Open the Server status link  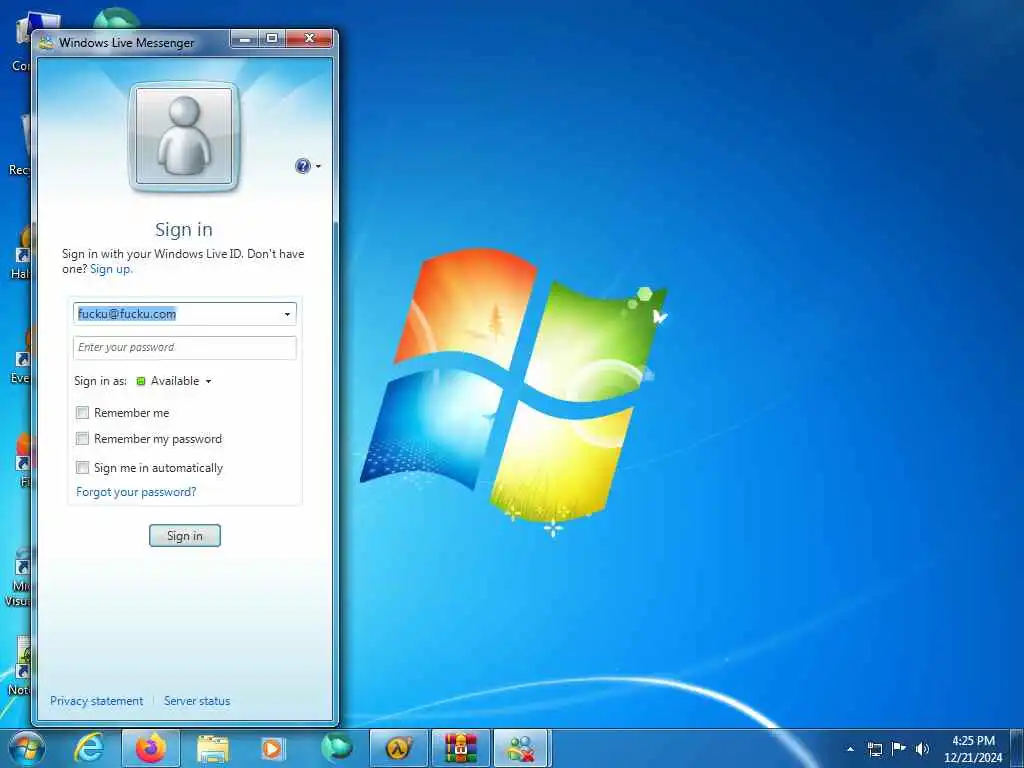coord(197,701)
